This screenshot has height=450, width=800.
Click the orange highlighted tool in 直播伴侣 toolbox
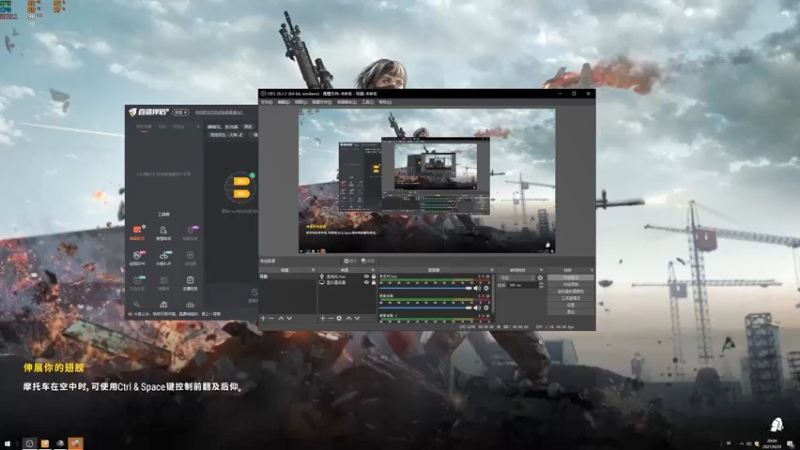click(x=137, y=232)
